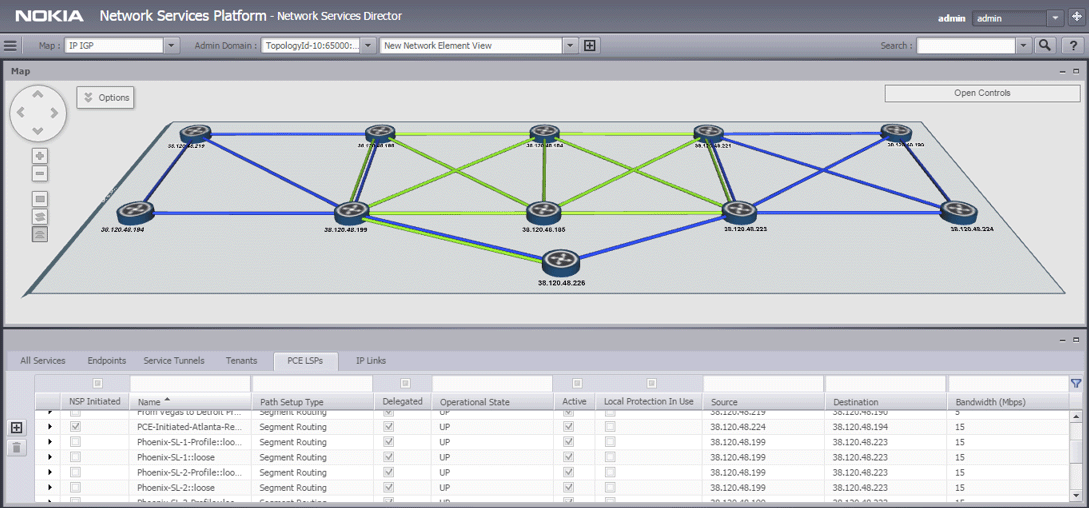Open the hamburger main menu
The image size is (1089, 508).
point(11,45)
